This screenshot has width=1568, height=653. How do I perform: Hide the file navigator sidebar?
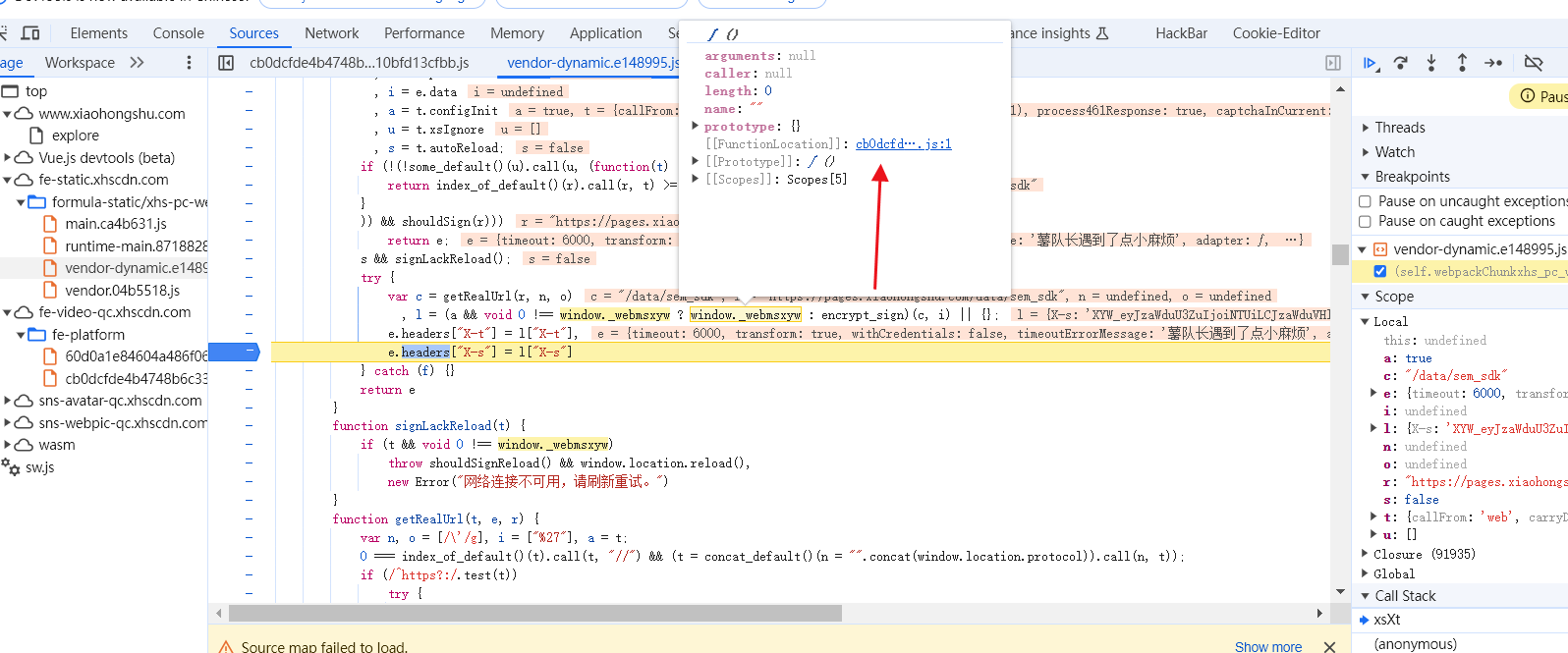(x=226, y=63)
